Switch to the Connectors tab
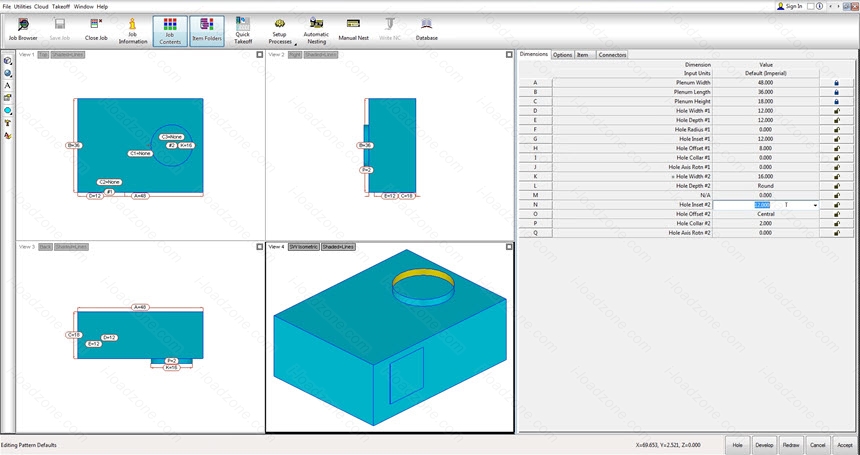Screen dimensions: 860x455 [x=612, y=55]
